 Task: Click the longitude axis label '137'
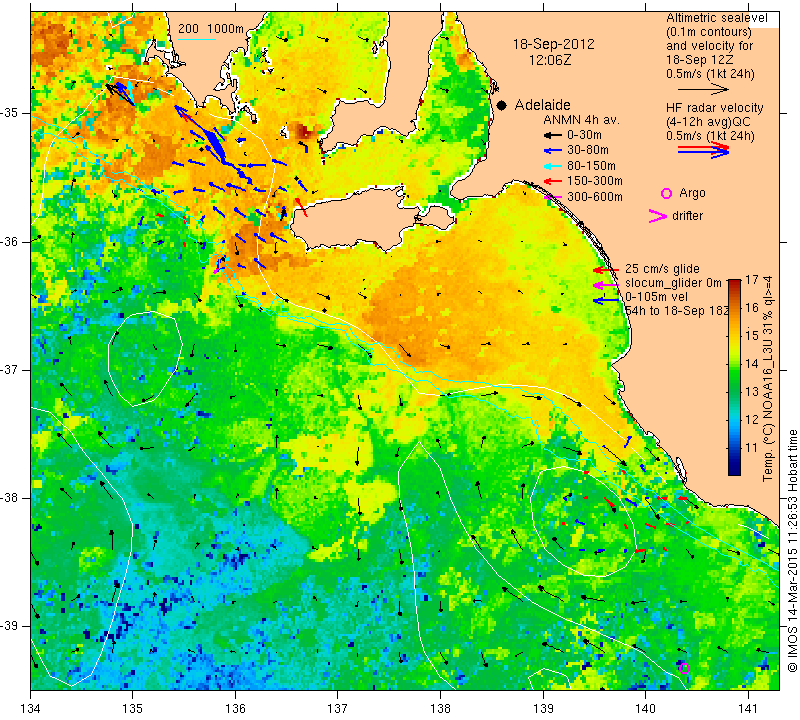[x=338, y=708]
